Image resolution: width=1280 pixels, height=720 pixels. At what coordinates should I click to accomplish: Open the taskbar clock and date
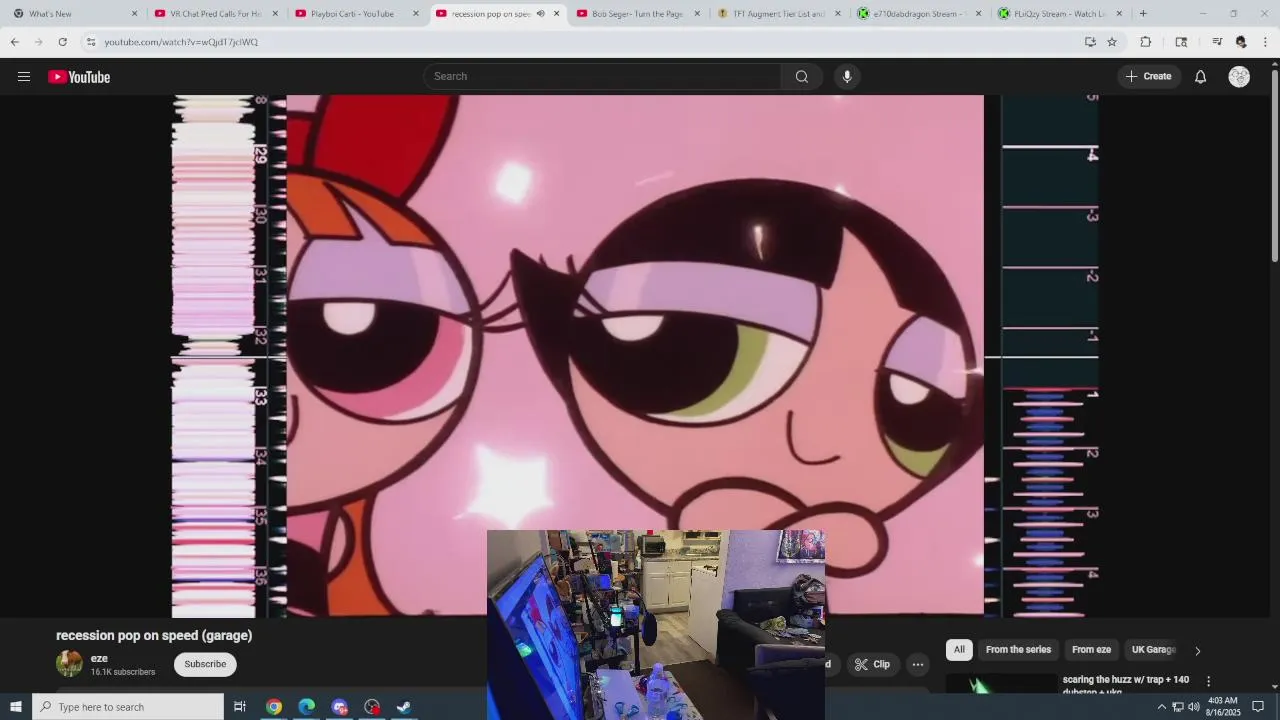click(x=1222, y=707)
